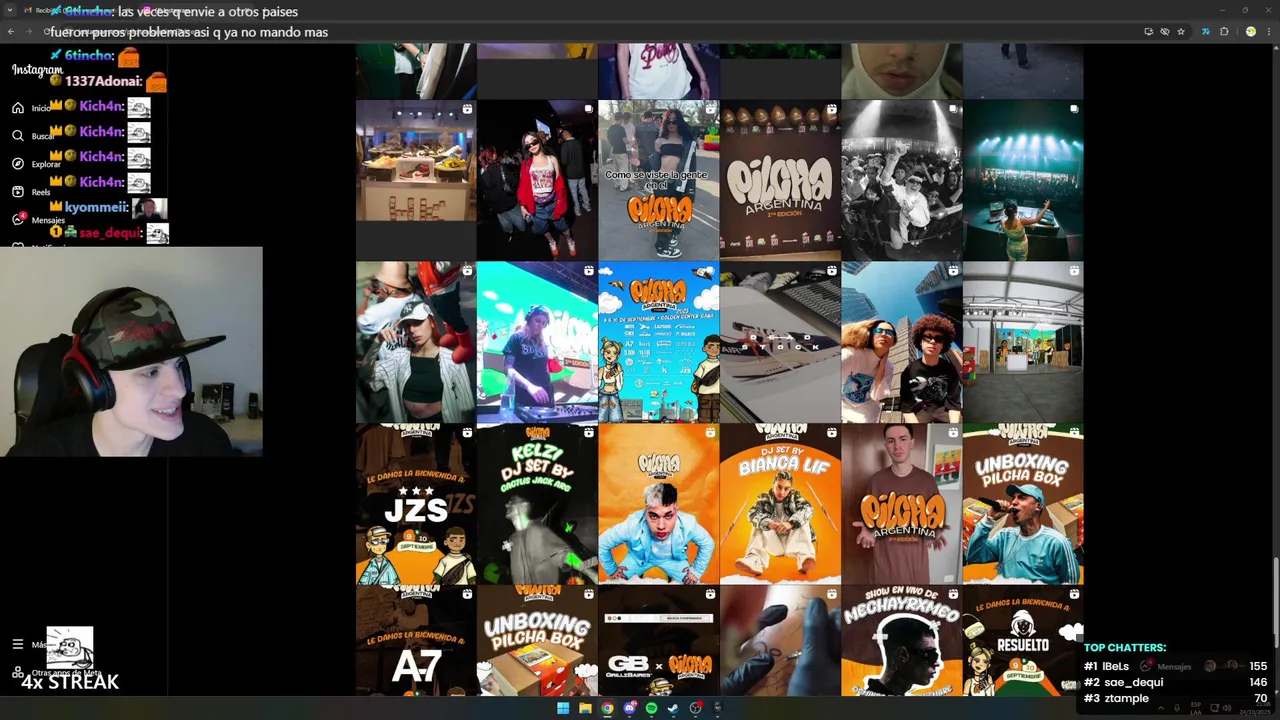The image size is (1280, 720).
Task: Open the black-and-white crowd photo post
Action: pos(901,180)
